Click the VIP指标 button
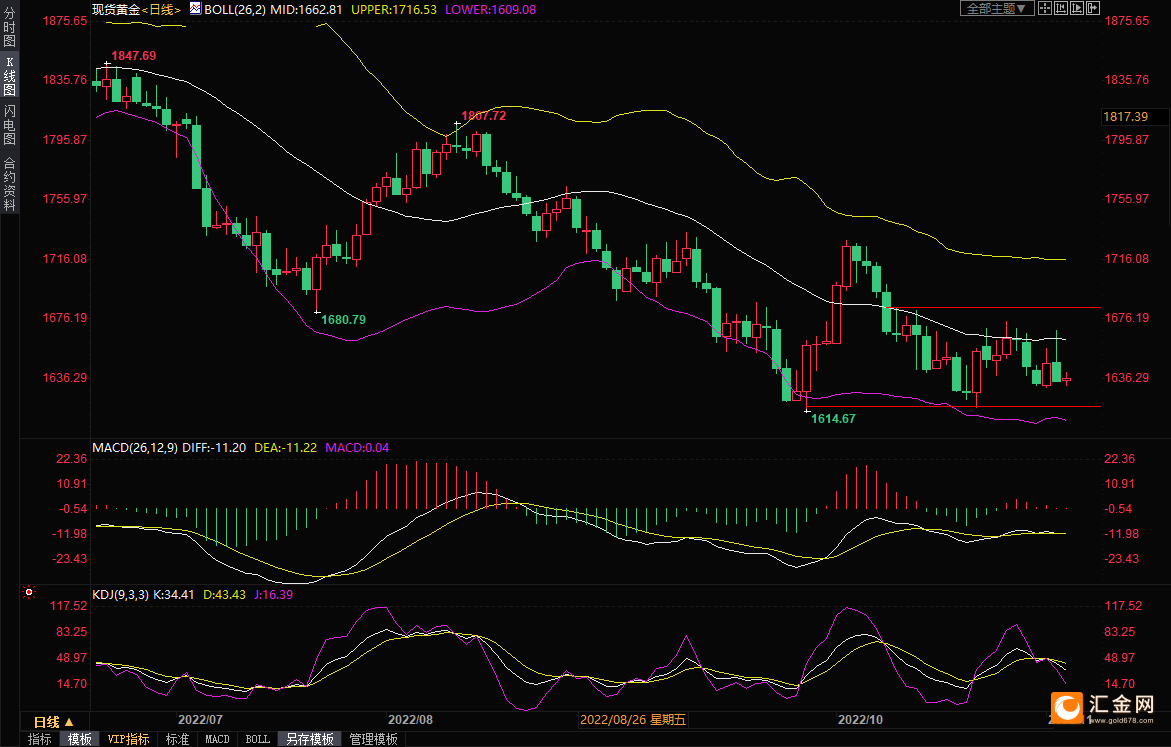 pyautogui.click(x=128, y=739)
